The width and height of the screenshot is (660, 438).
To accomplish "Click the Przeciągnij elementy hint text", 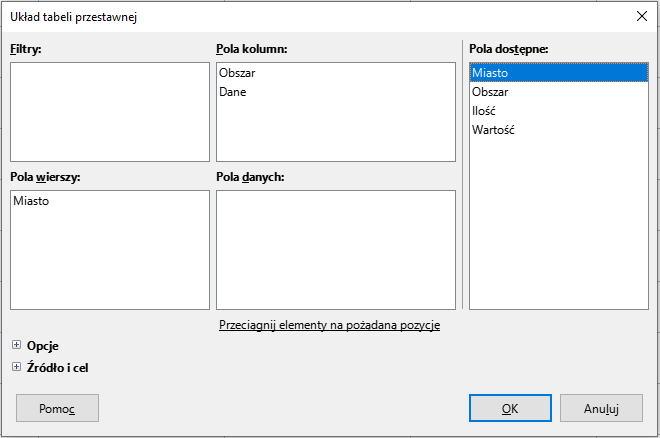I will pyautogui.click(x=329, y=325).
